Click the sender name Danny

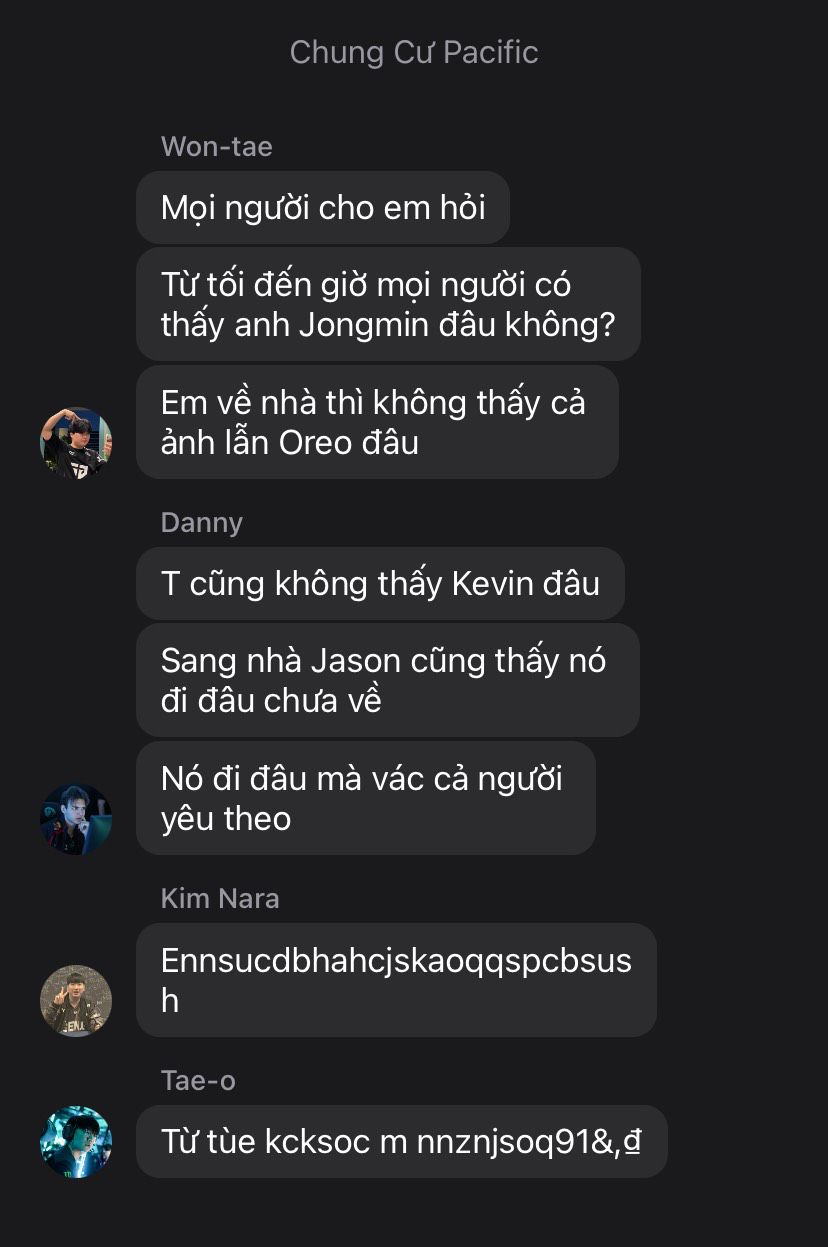[x=201, y=522]
